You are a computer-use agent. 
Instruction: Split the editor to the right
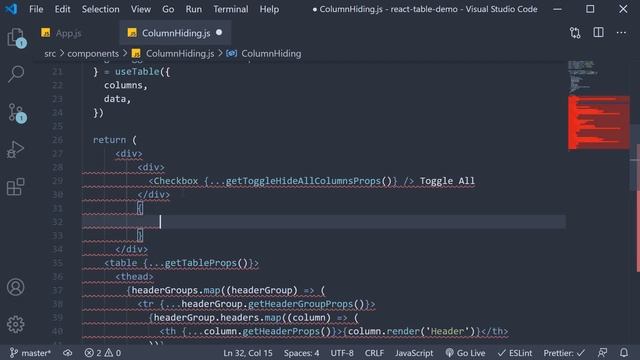[598, 33]
